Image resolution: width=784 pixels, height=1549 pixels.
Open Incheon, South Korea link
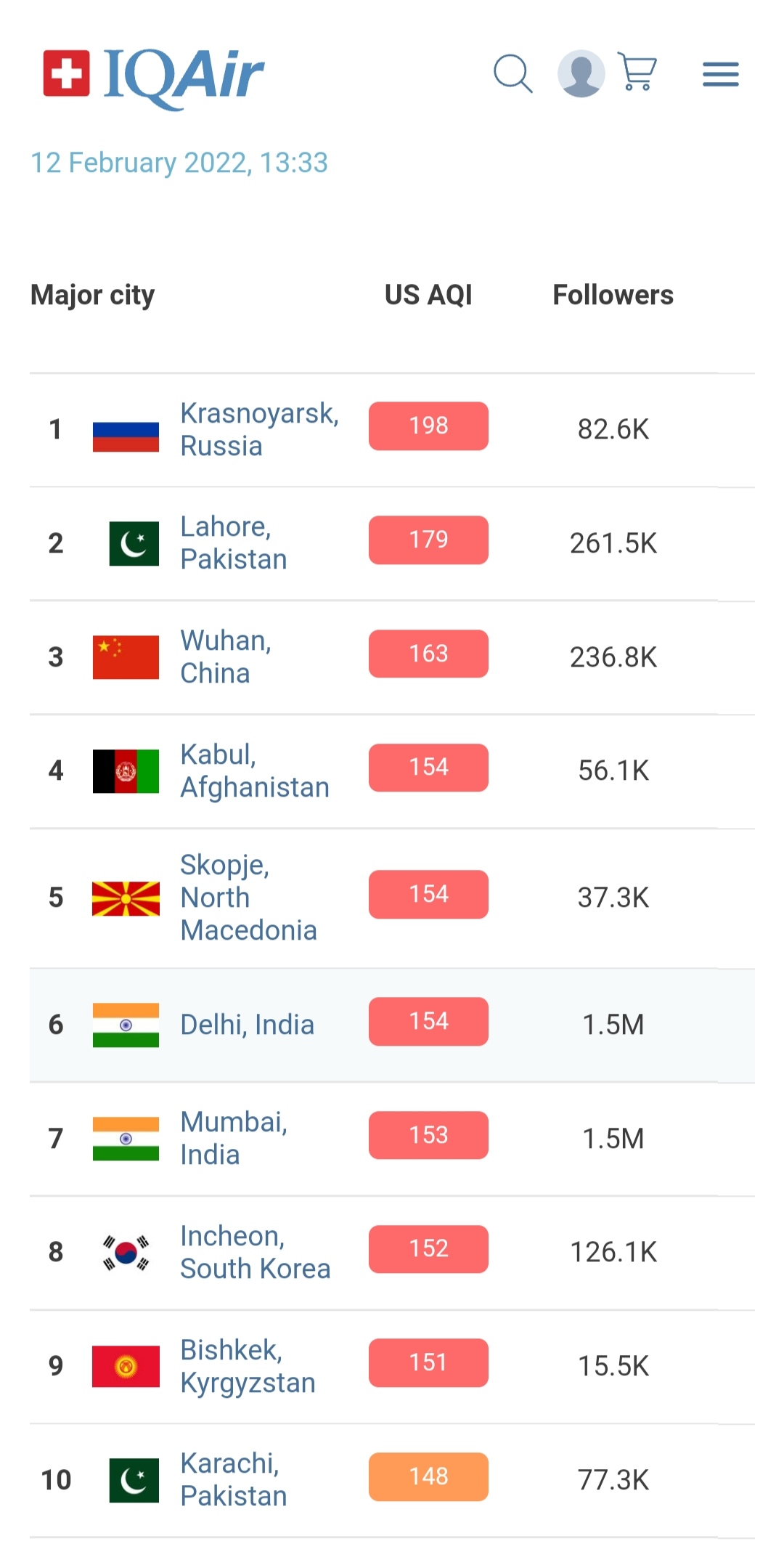(255, 1252)
